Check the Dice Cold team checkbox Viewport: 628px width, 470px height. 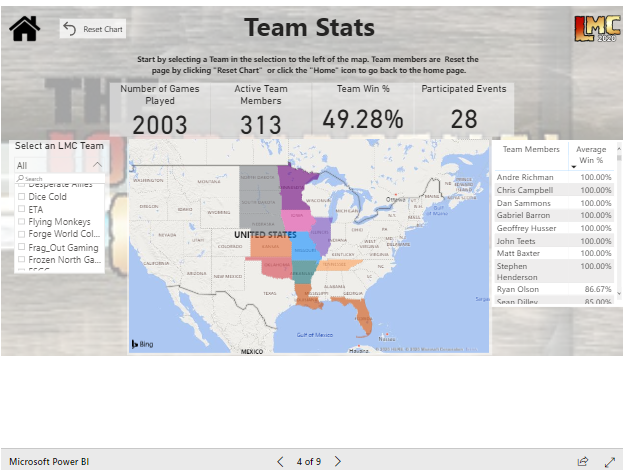[x=21, y=197]
